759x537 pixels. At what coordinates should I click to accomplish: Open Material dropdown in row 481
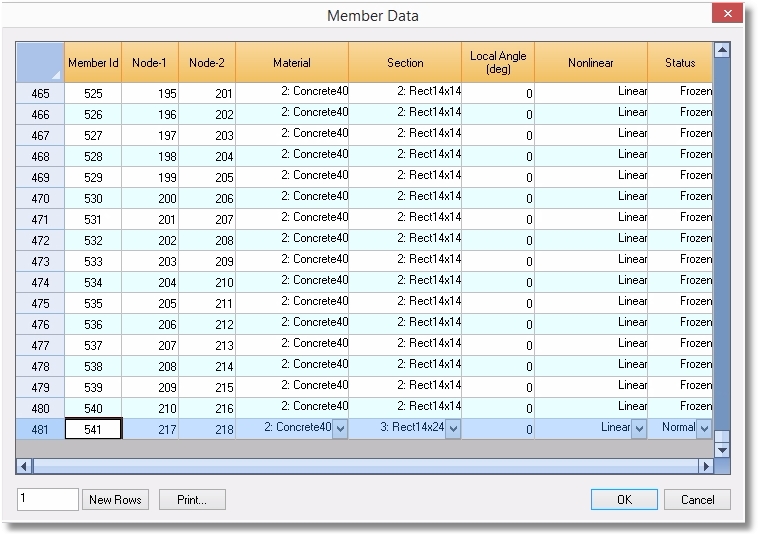coord(340,429)
